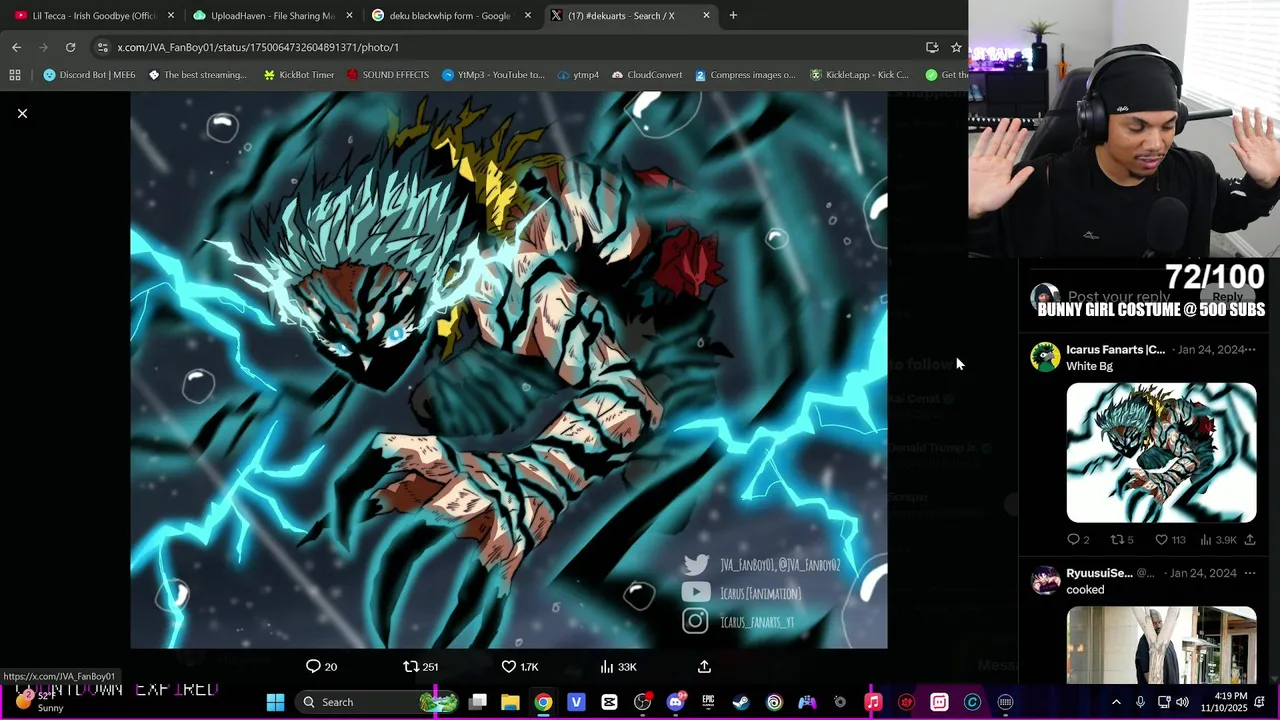The height and width of the screenshot is (720, 1280).
Task: Open volume control in system tray
Action: pos(1182,702)
